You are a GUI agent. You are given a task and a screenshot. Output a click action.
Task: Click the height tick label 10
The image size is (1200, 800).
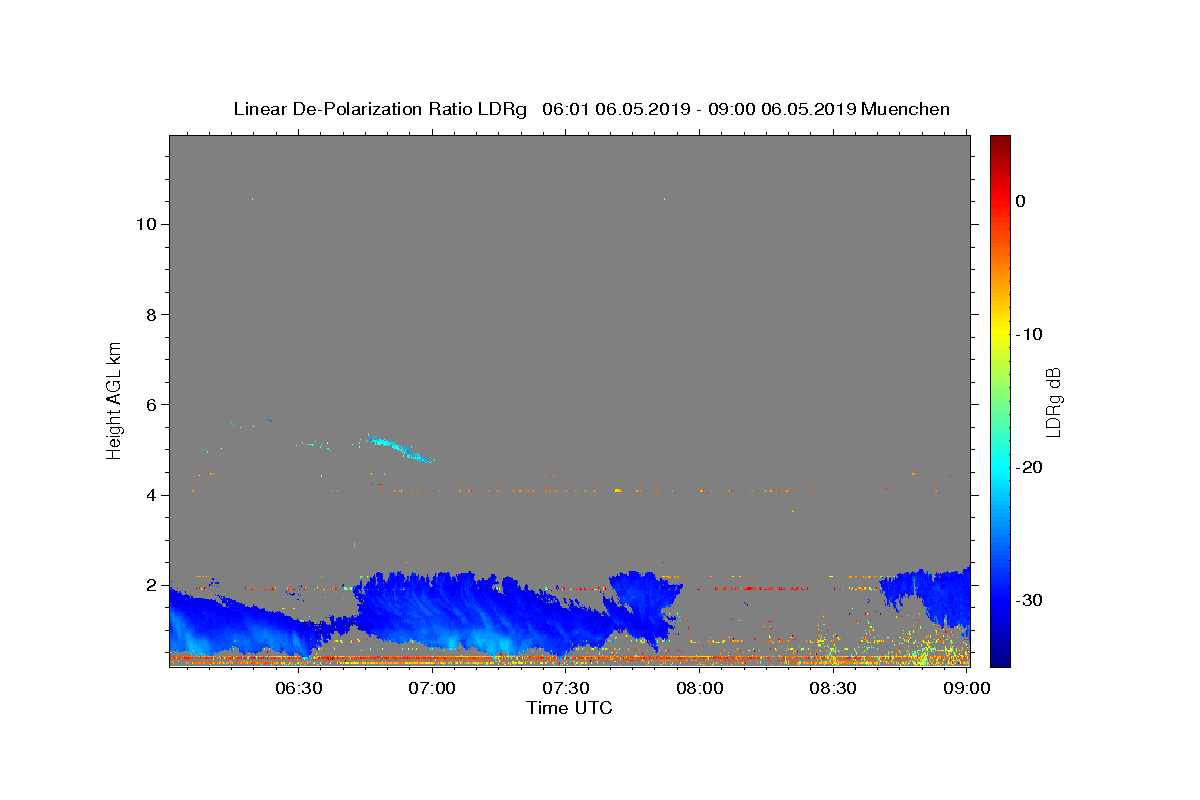[146, 224]
